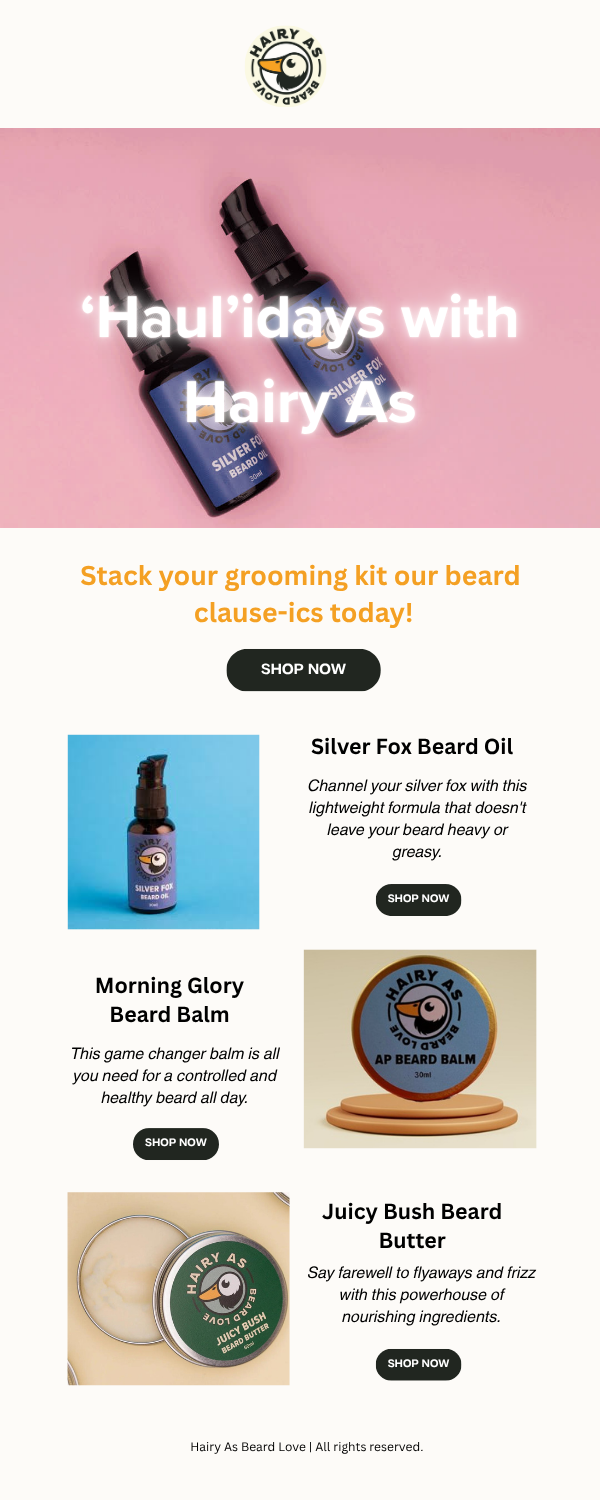
Task: Click SHOP NOW under the Juicy Bush description
Action: coord(418,1364)
